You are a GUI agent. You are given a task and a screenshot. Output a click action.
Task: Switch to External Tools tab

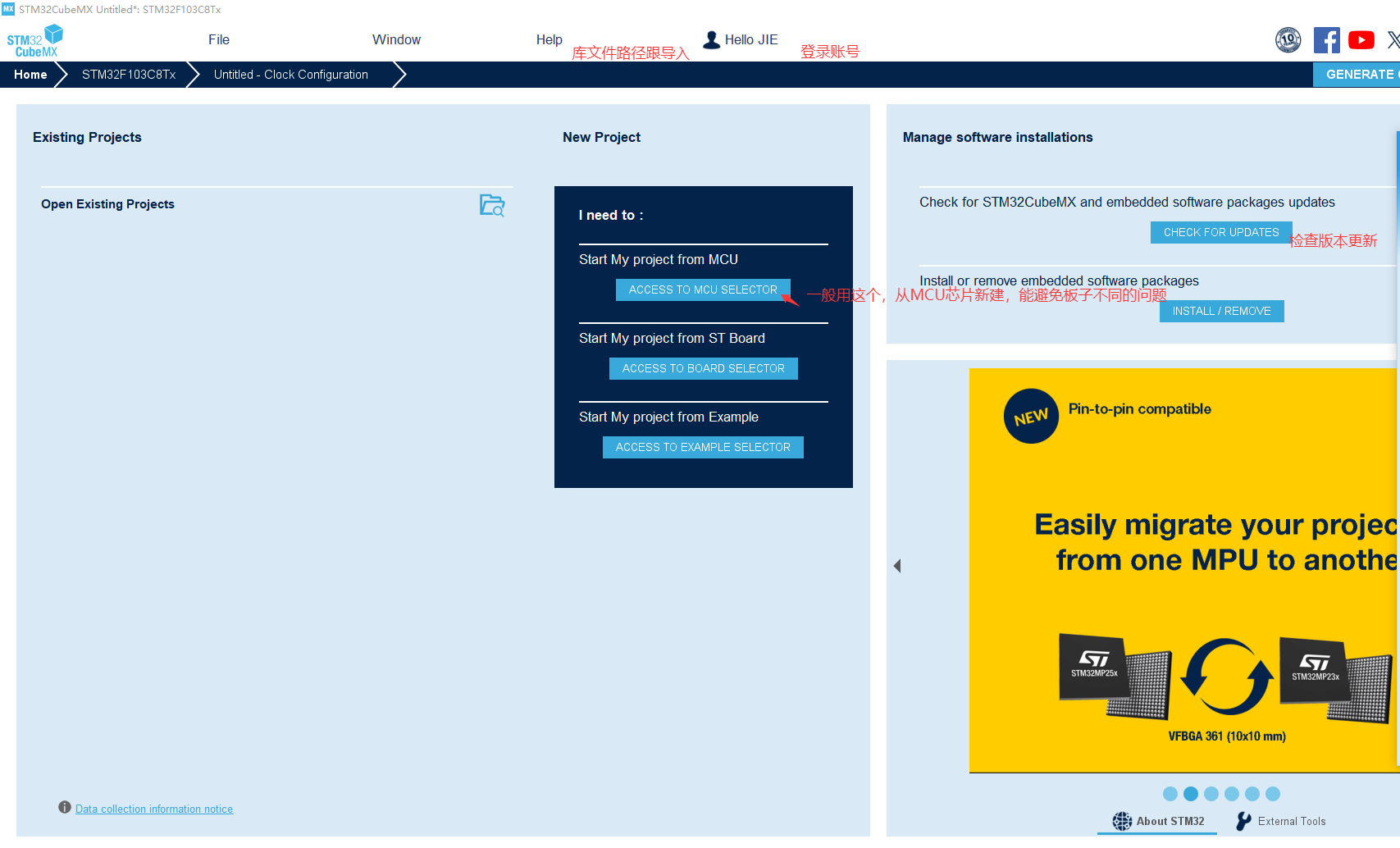pyautogui.click(x=1281, y=821)
